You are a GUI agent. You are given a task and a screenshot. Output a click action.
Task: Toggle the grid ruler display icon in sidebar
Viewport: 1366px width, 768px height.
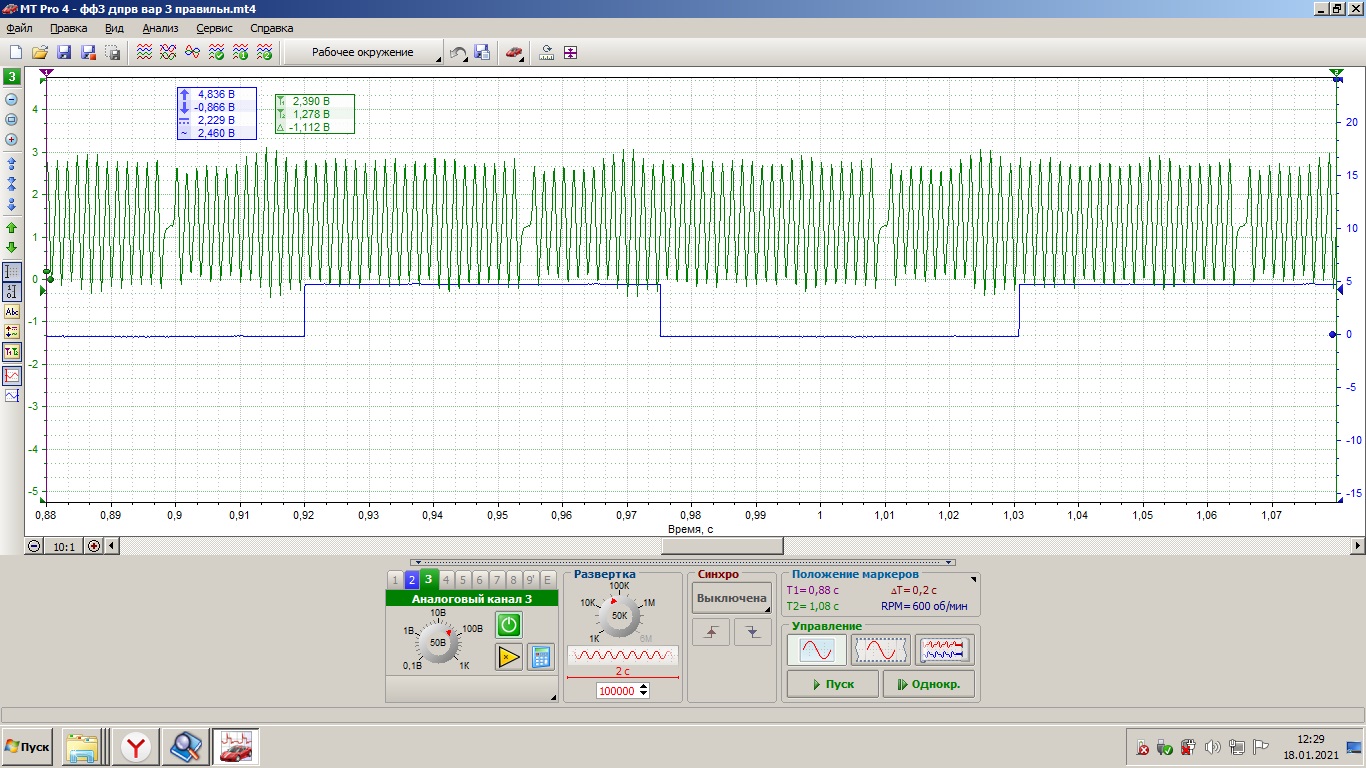coord(12,271)
